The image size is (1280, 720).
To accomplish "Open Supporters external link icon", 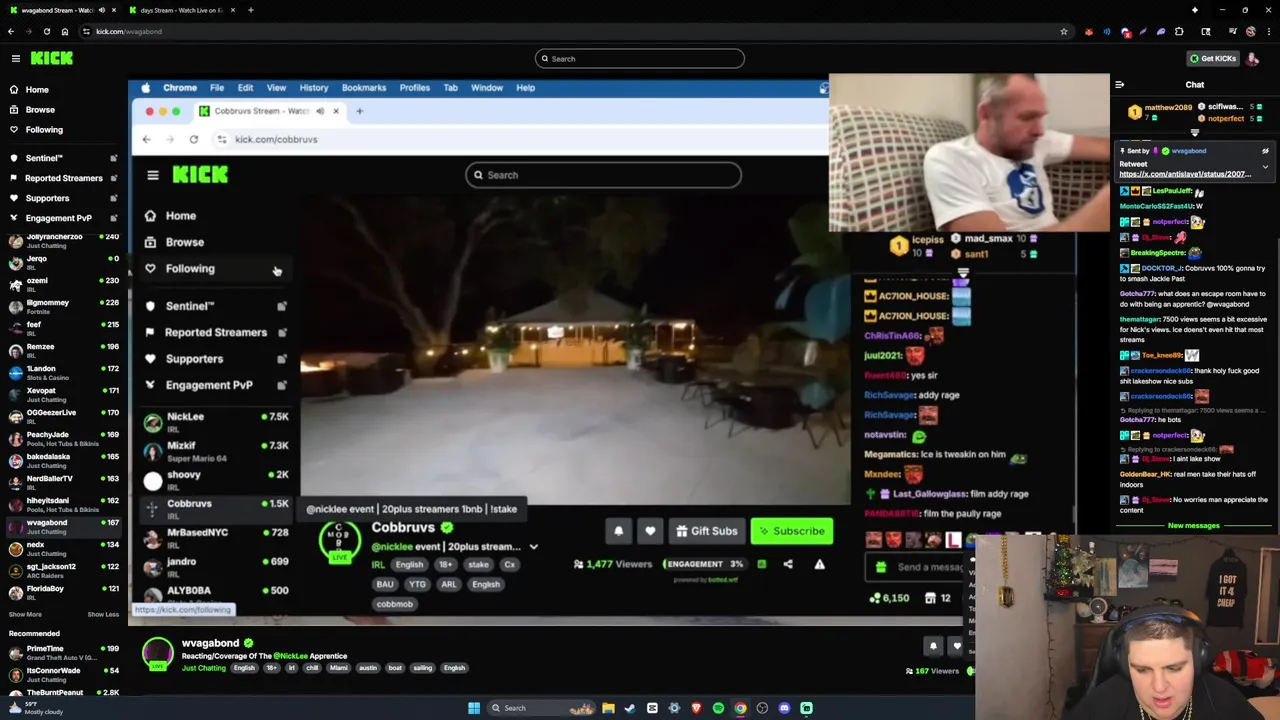I will [x=116, y=198].
